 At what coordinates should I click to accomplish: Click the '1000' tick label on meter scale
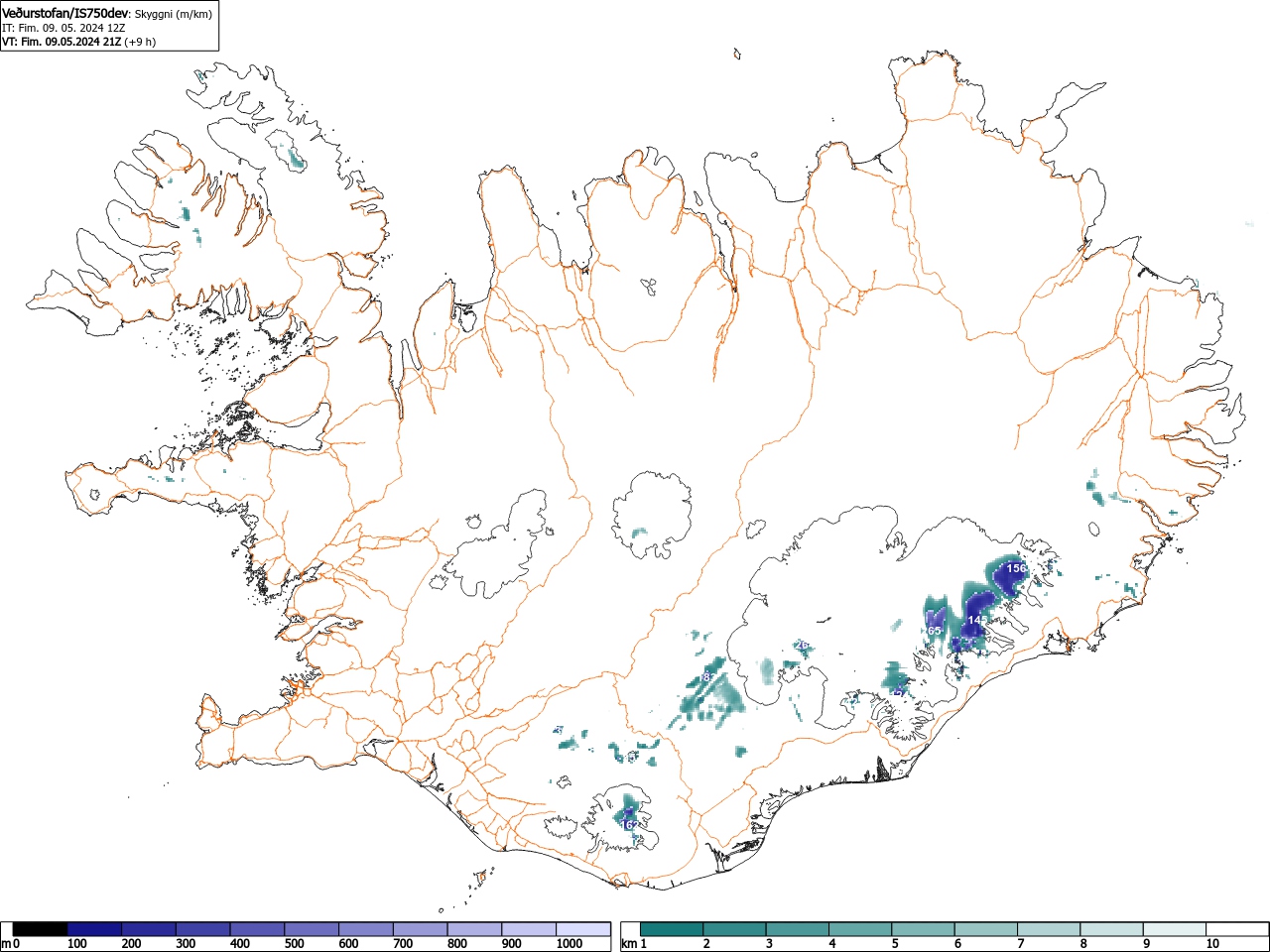click(x=569, y=945)
